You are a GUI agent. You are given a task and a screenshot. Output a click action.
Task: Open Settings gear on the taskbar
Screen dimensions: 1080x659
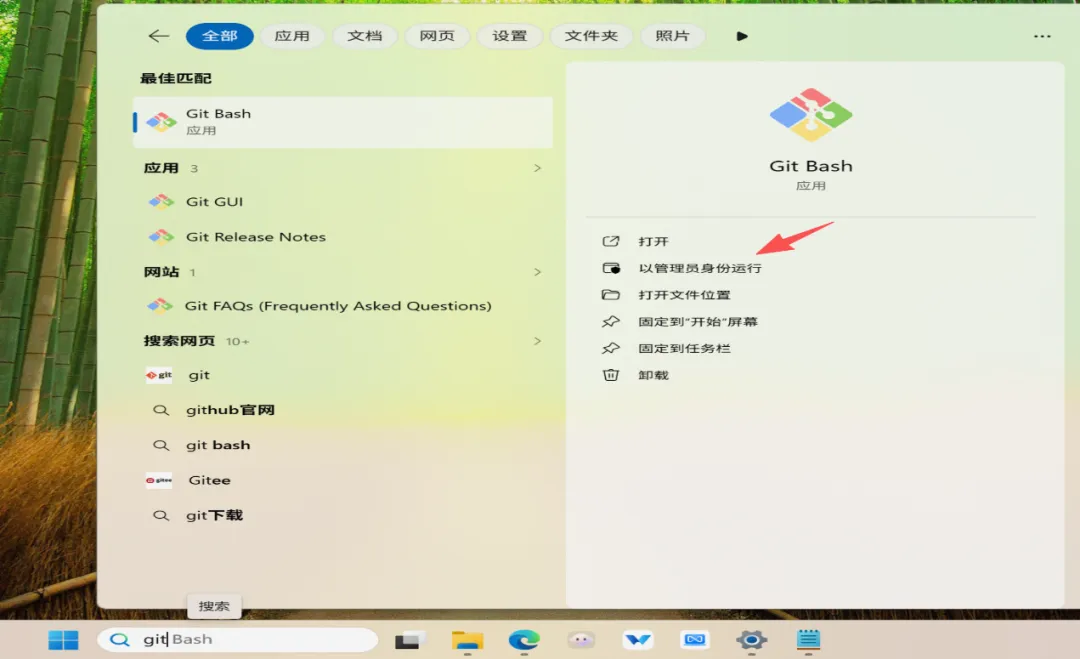(751, 640)
